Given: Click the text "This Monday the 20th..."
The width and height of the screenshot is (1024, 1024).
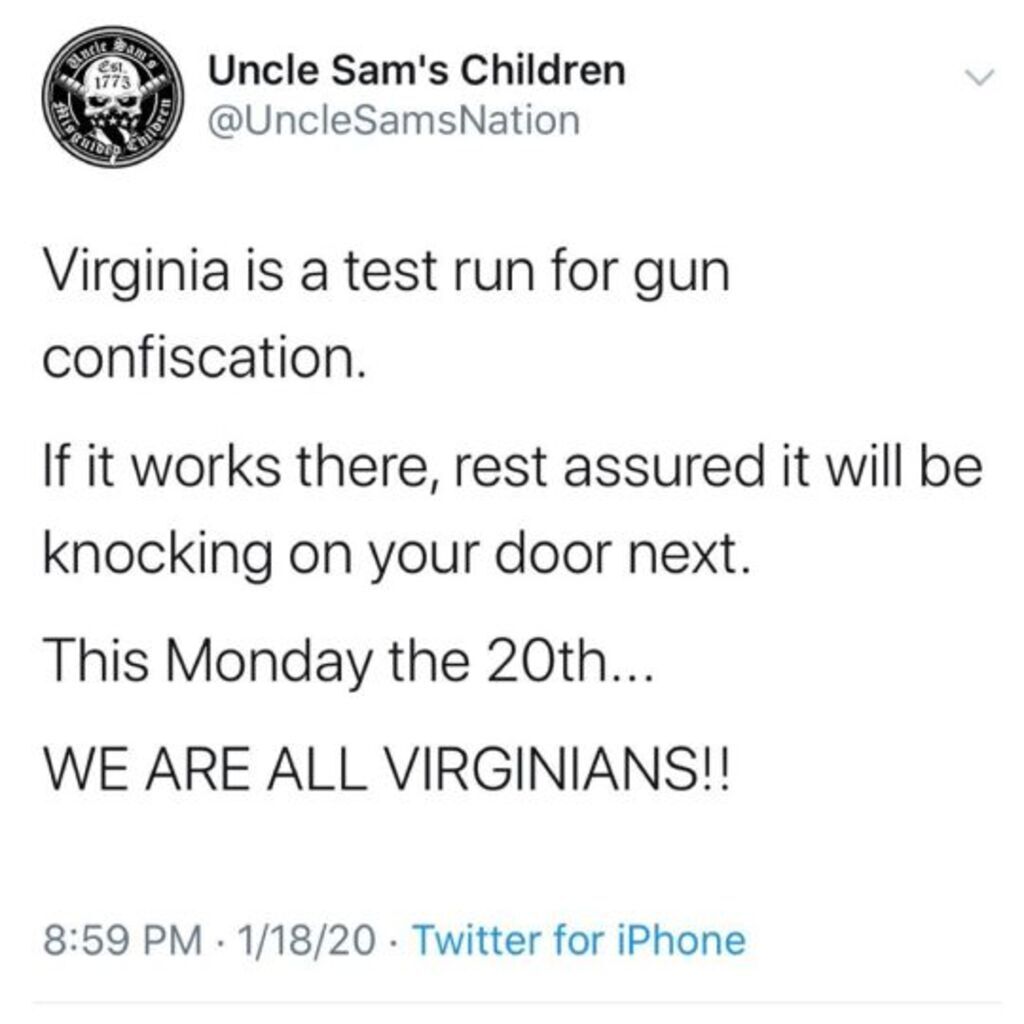Looking at the screenshot, I should 346,661.
